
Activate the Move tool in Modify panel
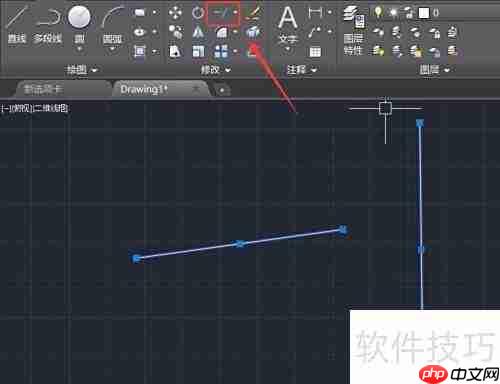coord(175,13)
